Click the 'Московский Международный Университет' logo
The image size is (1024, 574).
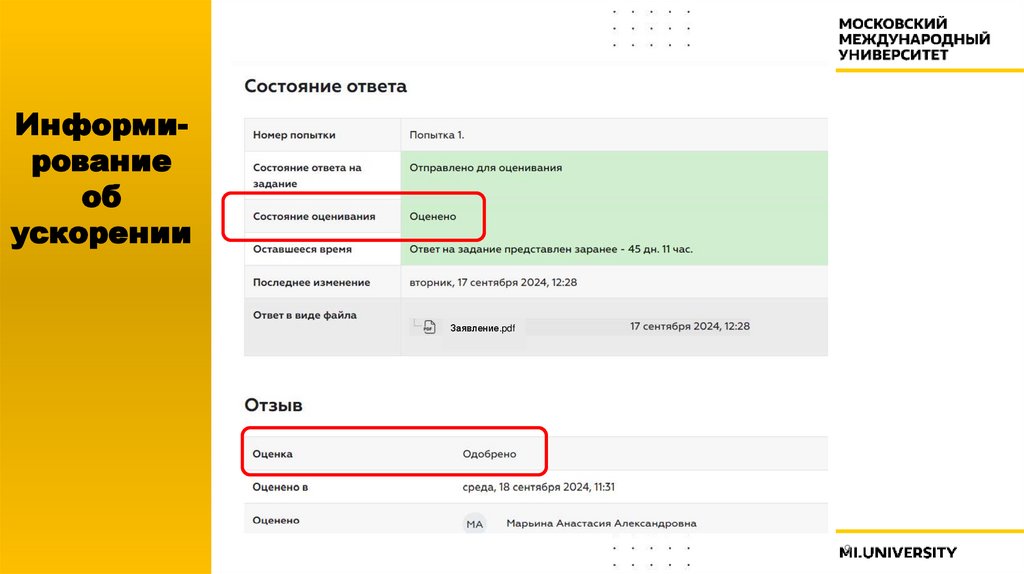pos(914,39)
